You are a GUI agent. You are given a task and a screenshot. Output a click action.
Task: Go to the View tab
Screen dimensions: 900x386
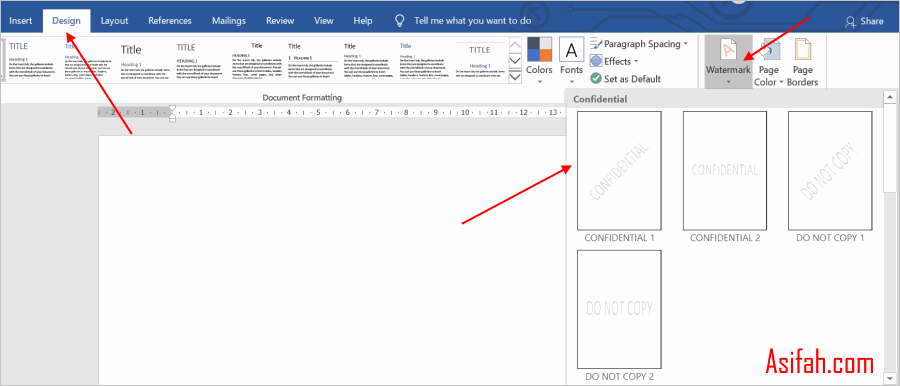324,21
